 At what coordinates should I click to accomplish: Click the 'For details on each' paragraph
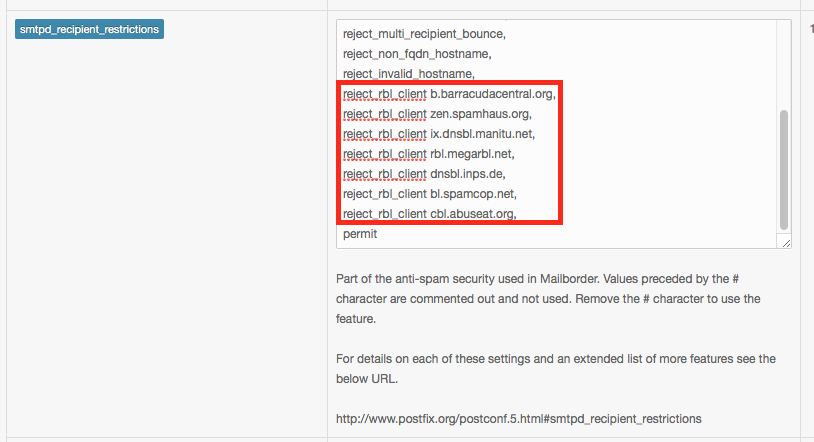[x=555, y=369]
